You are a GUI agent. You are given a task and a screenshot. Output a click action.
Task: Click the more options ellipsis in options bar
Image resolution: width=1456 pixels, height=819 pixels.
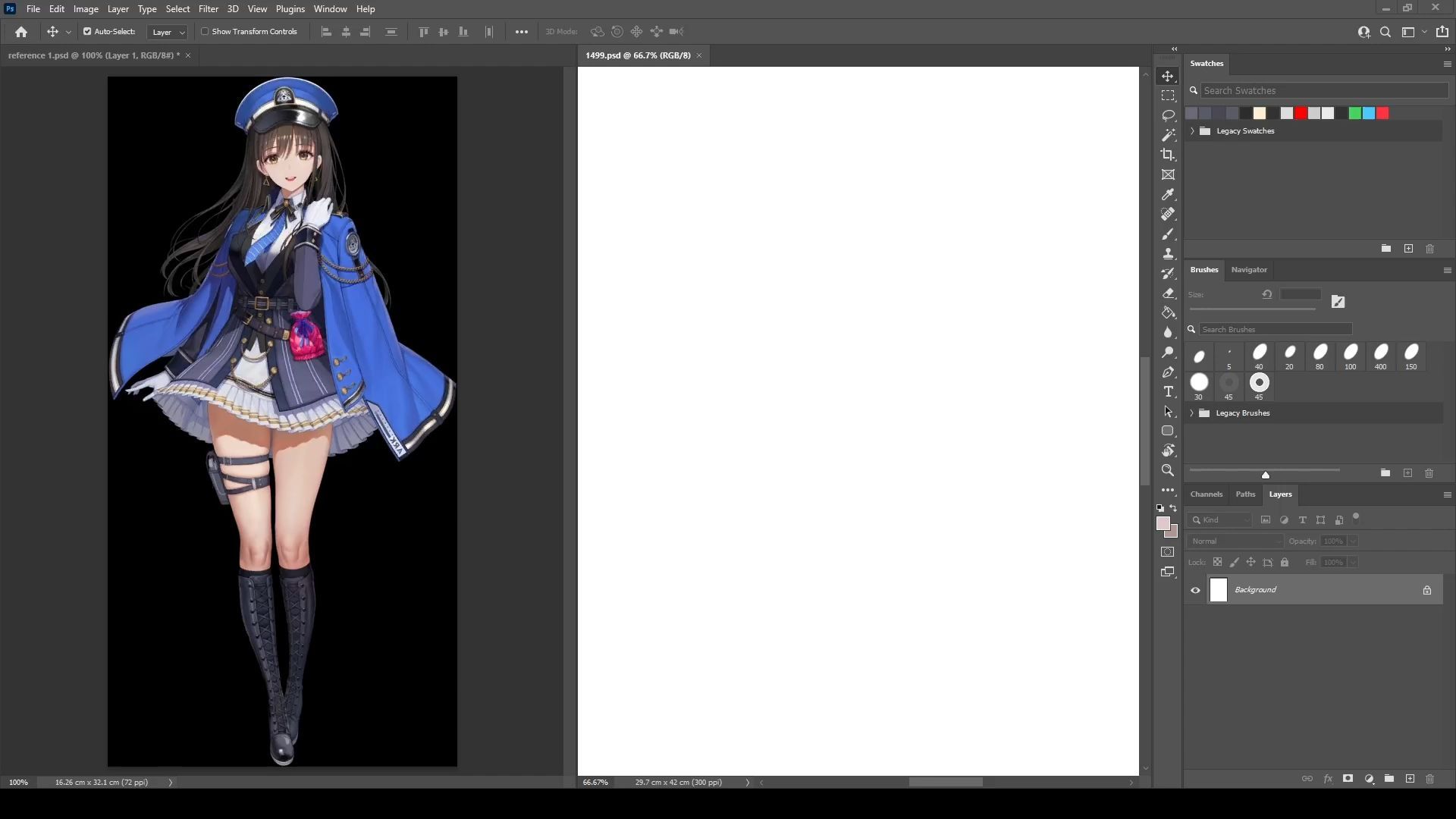click(522, 32)
